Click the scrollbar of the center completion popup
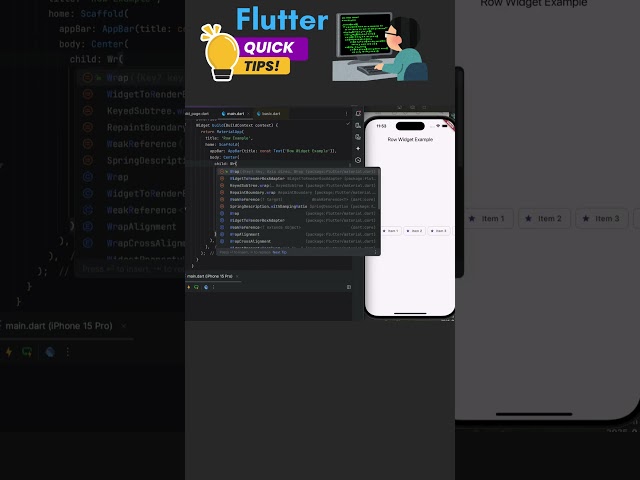Image resolution: width=640 pixels, height=480 pixels. click(x=378, y=190)
